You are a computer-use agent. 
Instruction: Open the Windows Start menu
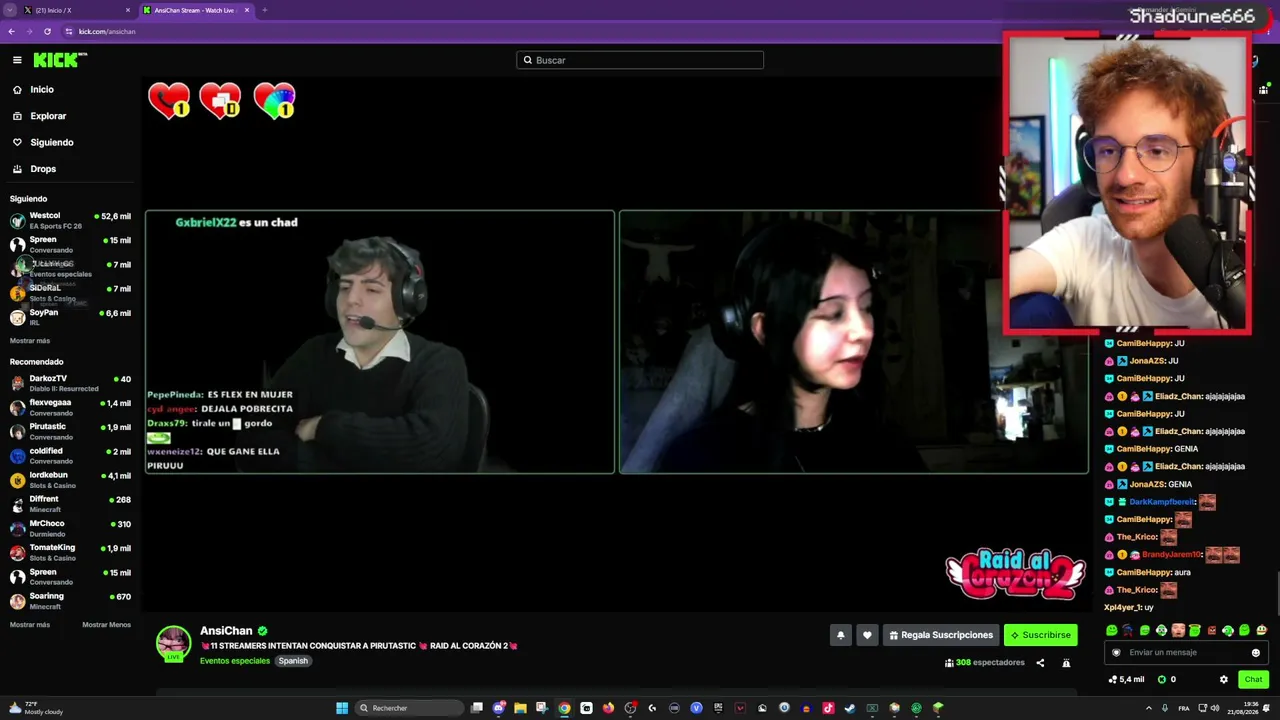coord(342,708)
